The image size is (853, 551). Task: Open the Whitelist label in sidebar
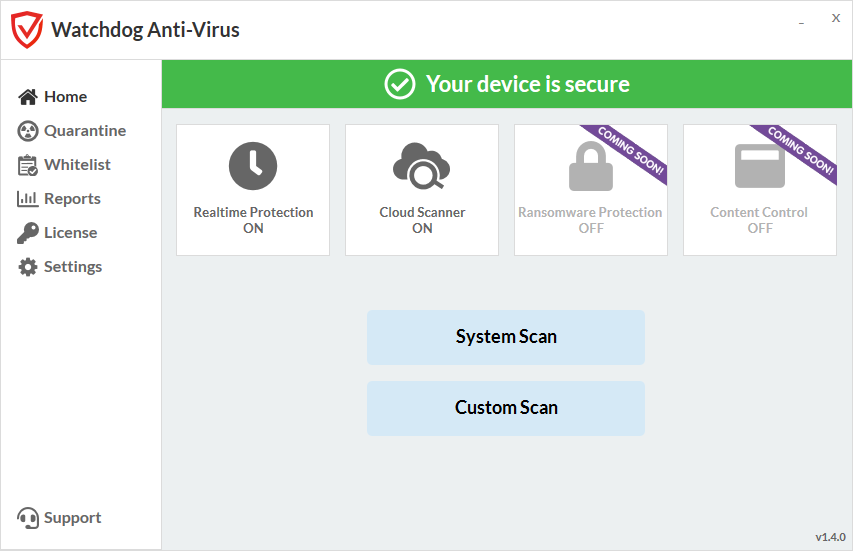(77, 165)
